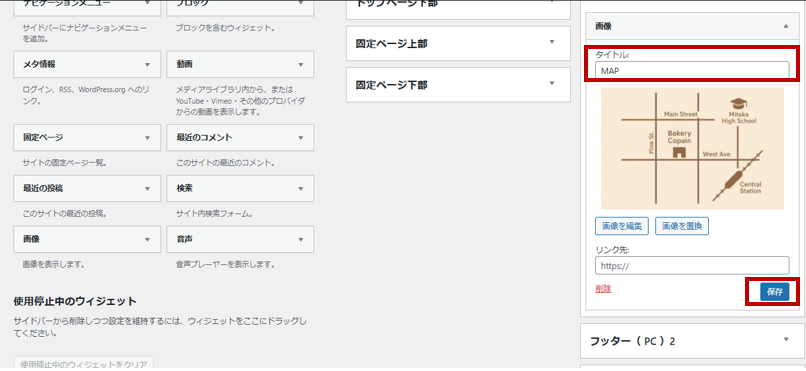Expand the フッター（PC）2 area
This screenshot has height=371, width=806.
(786, 339)
